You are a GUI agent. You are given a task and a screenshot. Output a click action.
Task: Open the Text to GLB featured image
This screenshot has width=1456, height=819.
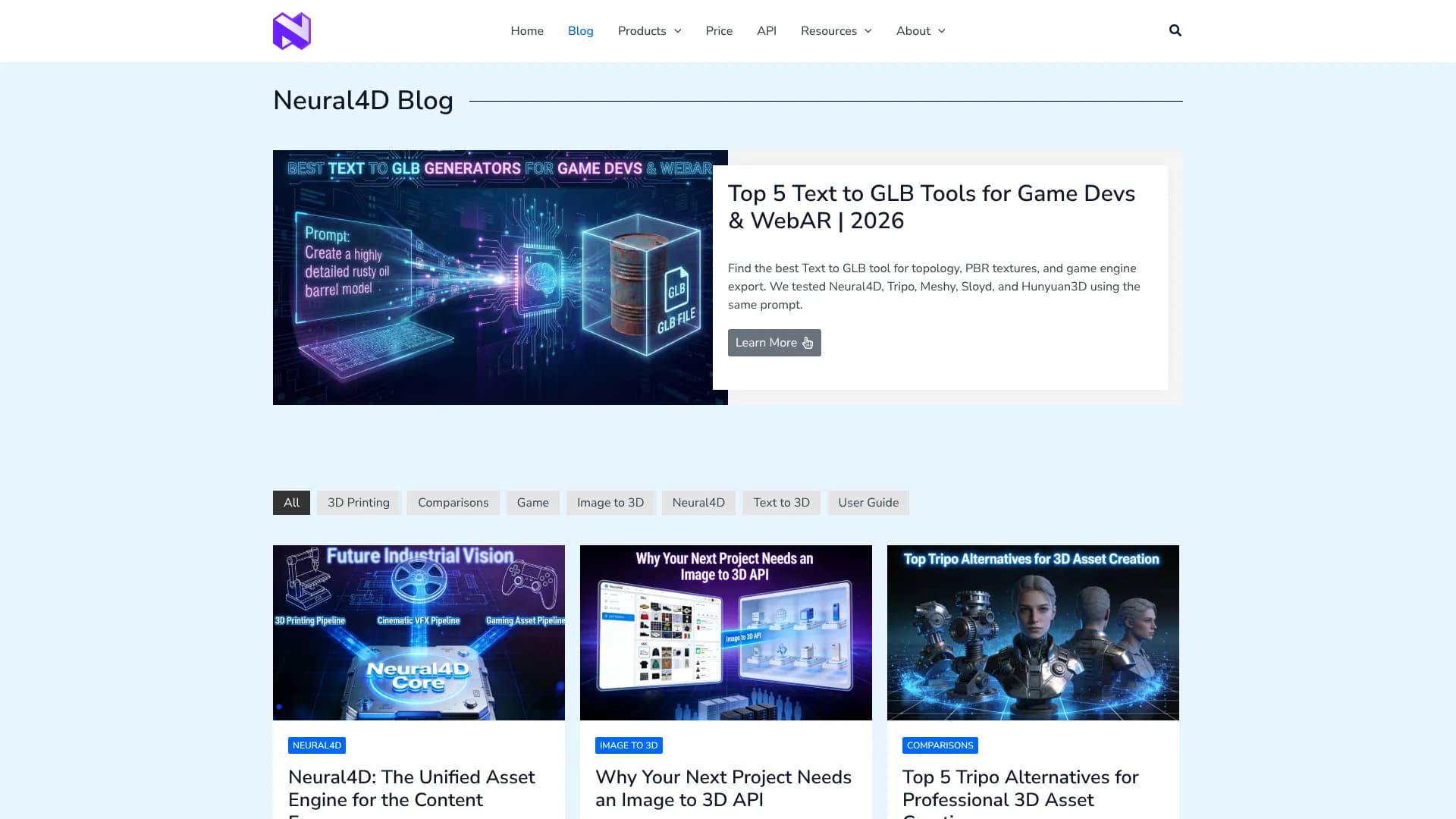[500, 278]
